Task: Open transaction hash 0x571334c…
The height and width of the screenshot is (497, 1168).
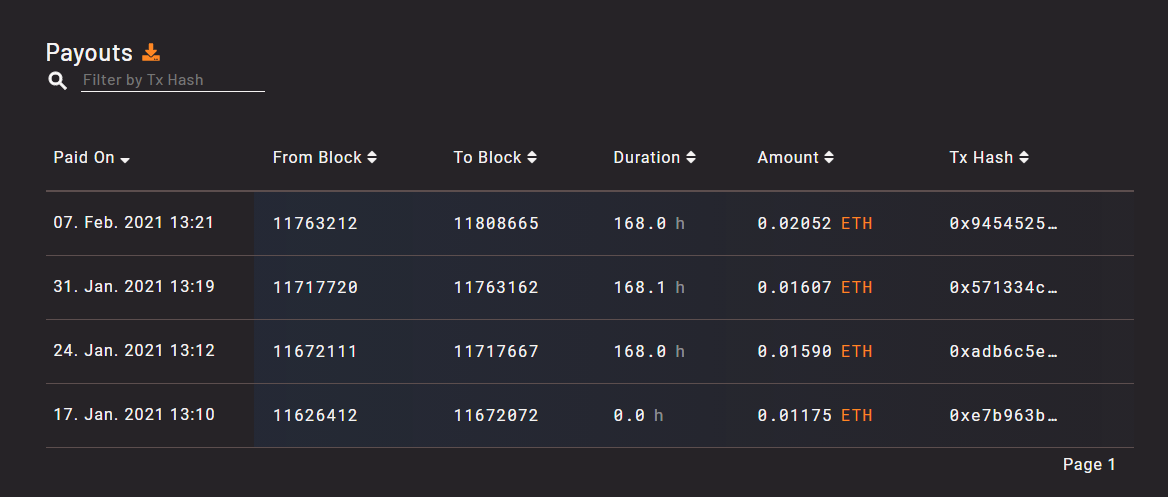Action: 1002,288
